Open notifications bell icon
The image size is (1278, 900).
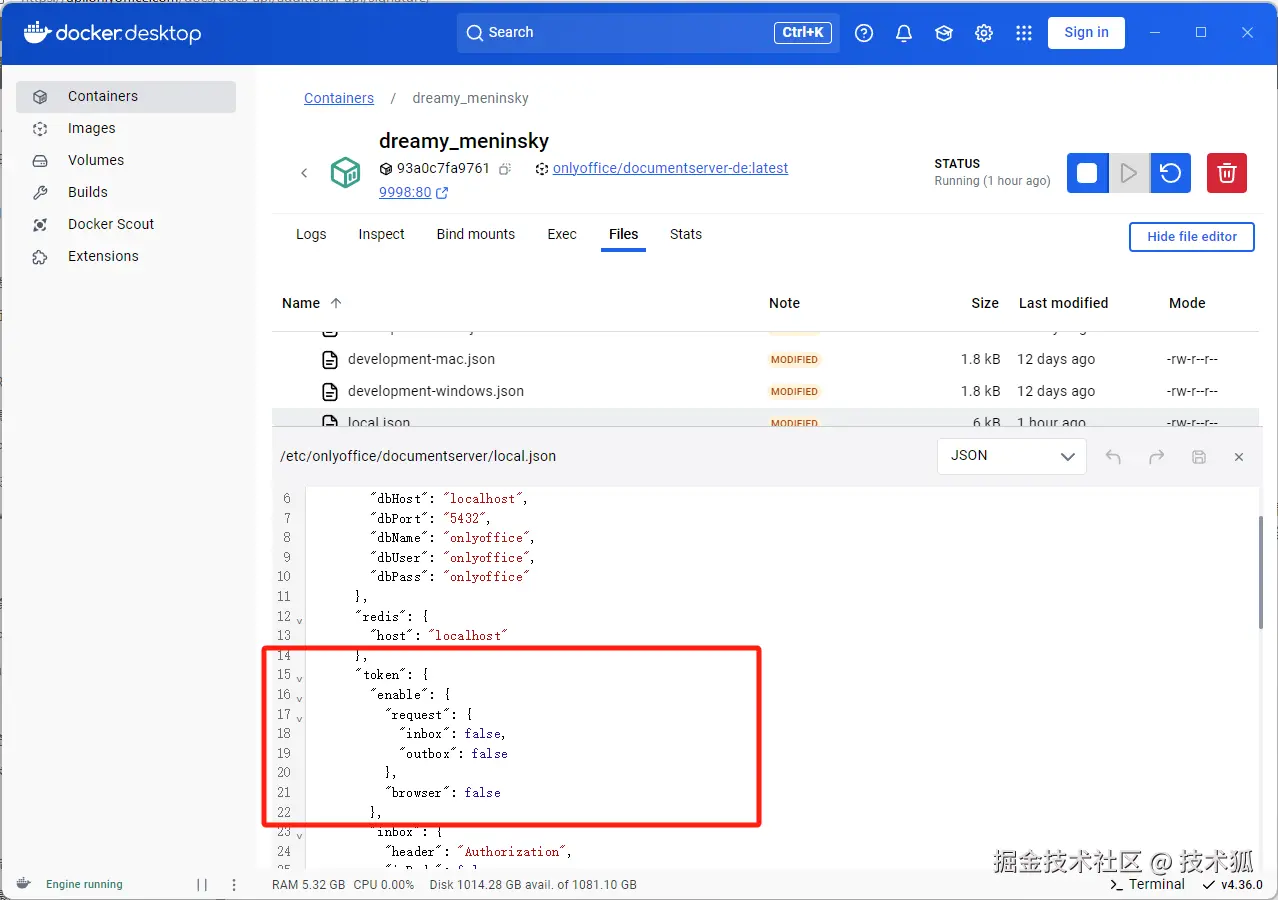[904, 33]
